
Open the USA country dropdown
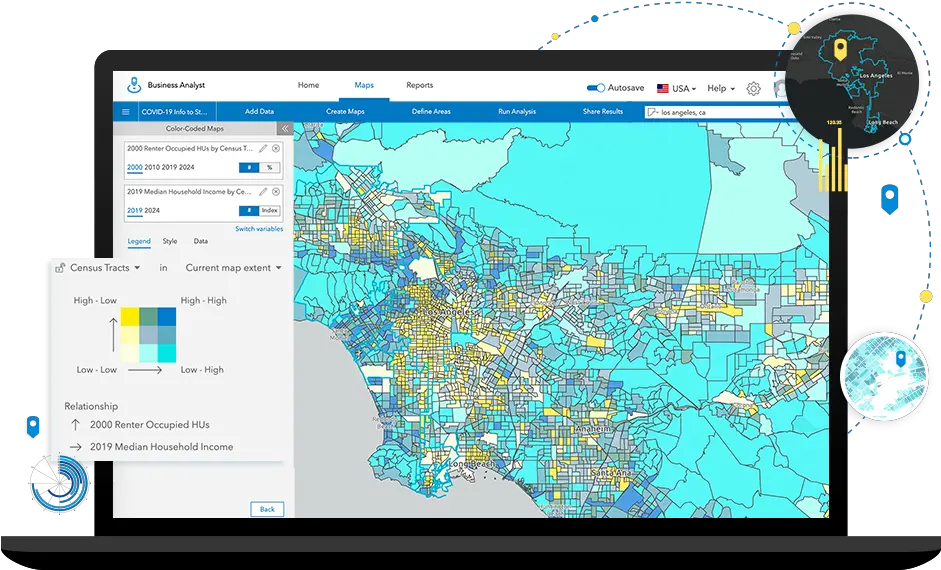coord(684,88)
